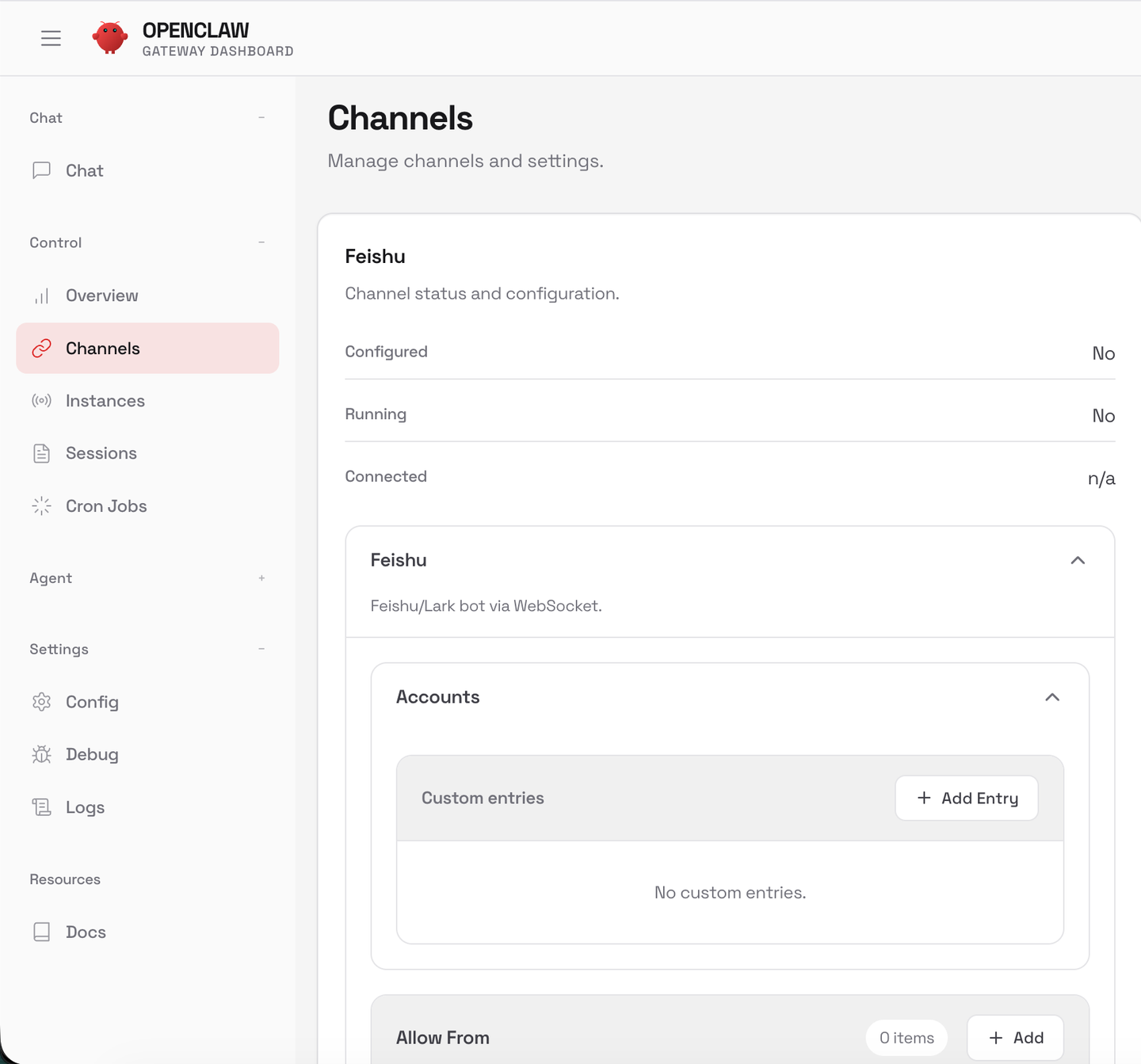
Task: Click the Channels link icon
Action: coord(42,348)
